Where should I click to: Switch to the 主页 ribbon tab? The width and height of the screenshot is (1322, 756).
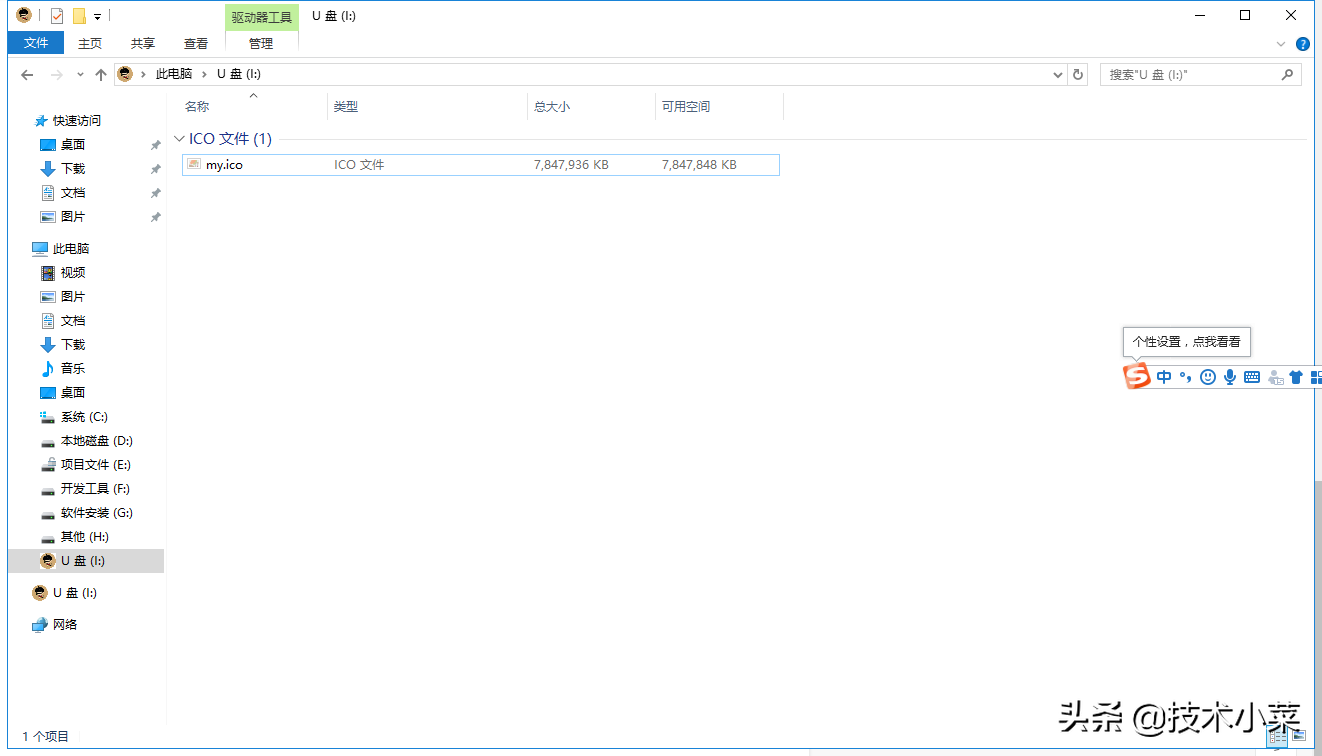pos(90,43)
